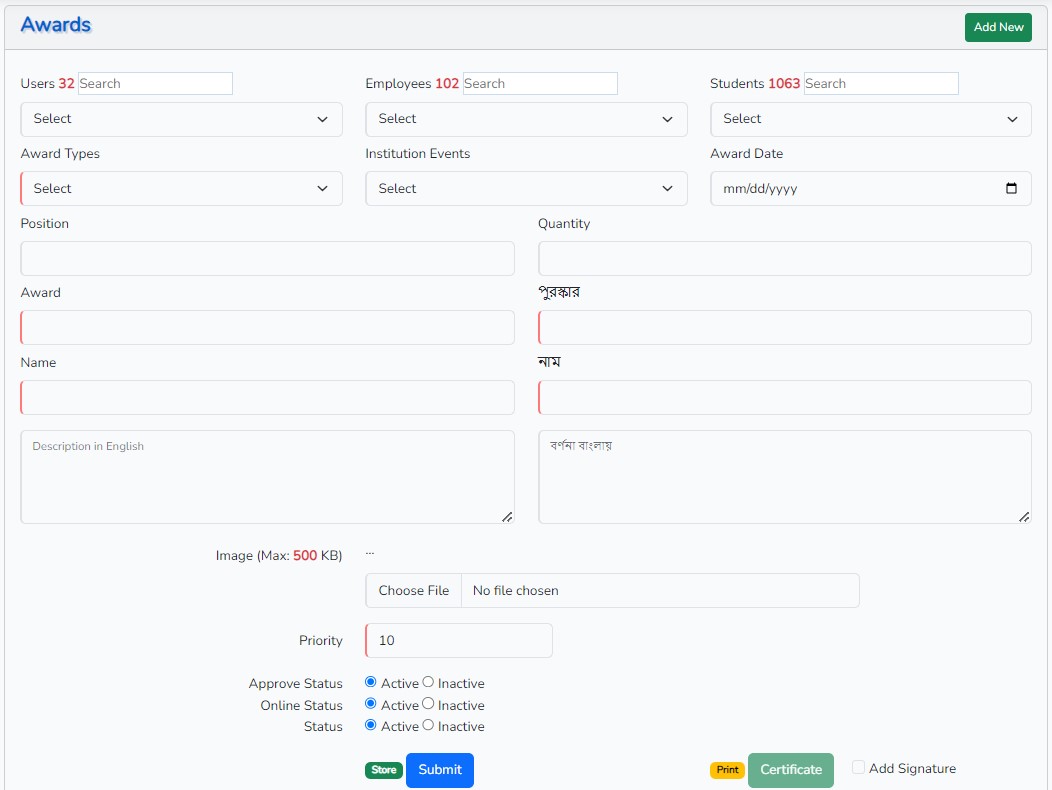Set Online Status to Inactive
Image resolution: width=1052 pixels, height=790 pixels.
coord(428,704)
